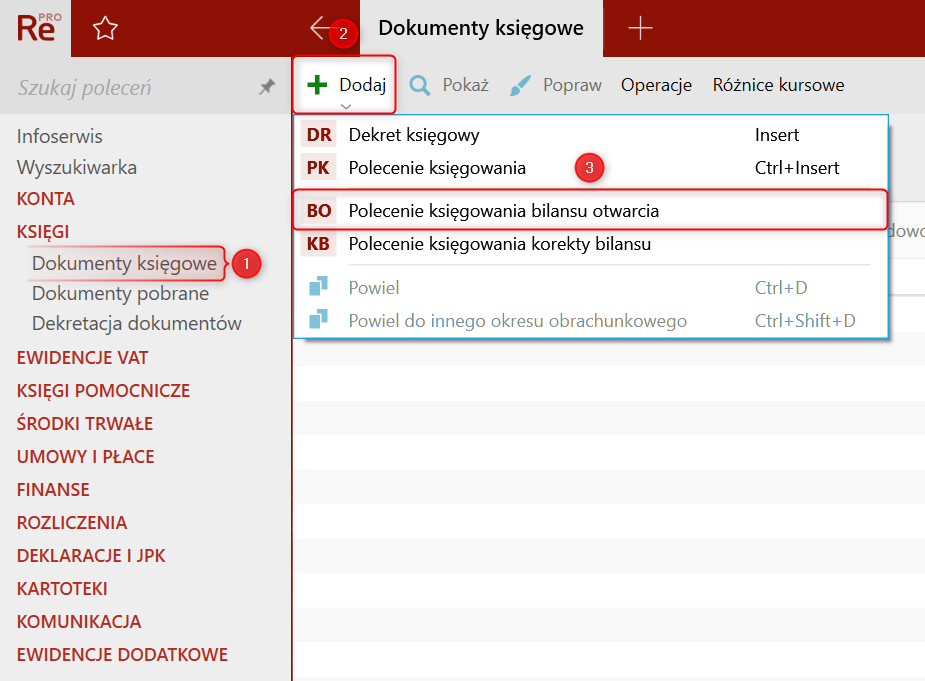Expand the Dodaj dropdown arrow
The height and width of the screenshot is (681, 925).
pos(346,105)
